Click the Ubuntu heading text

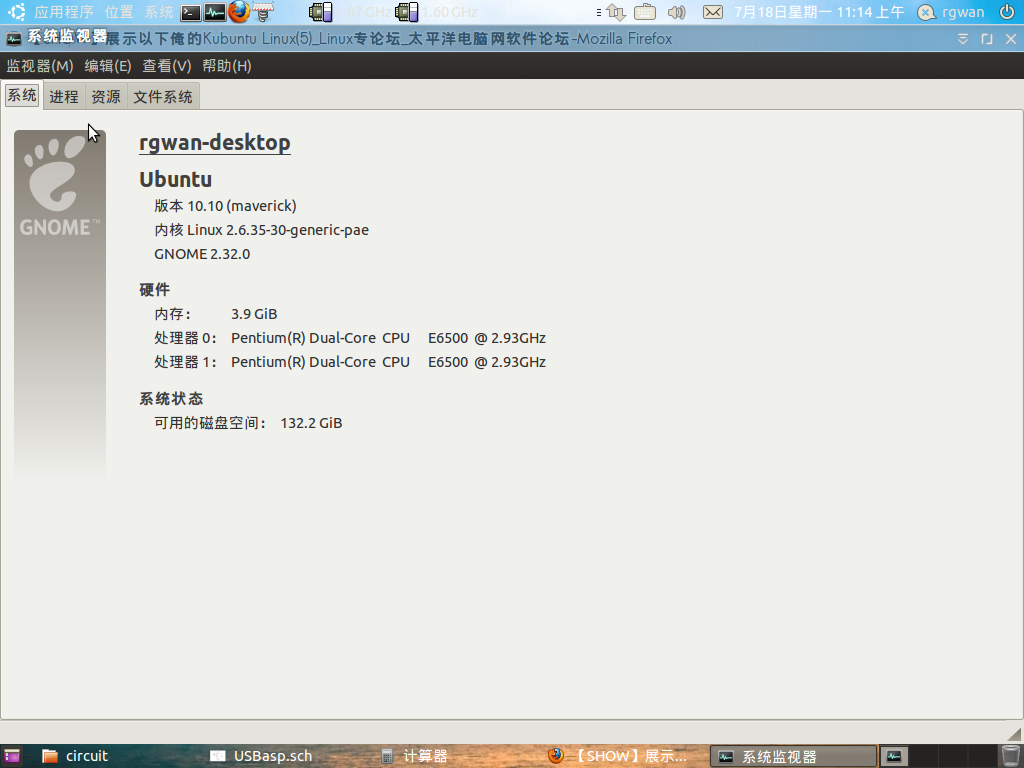click(x=176, y=179)
